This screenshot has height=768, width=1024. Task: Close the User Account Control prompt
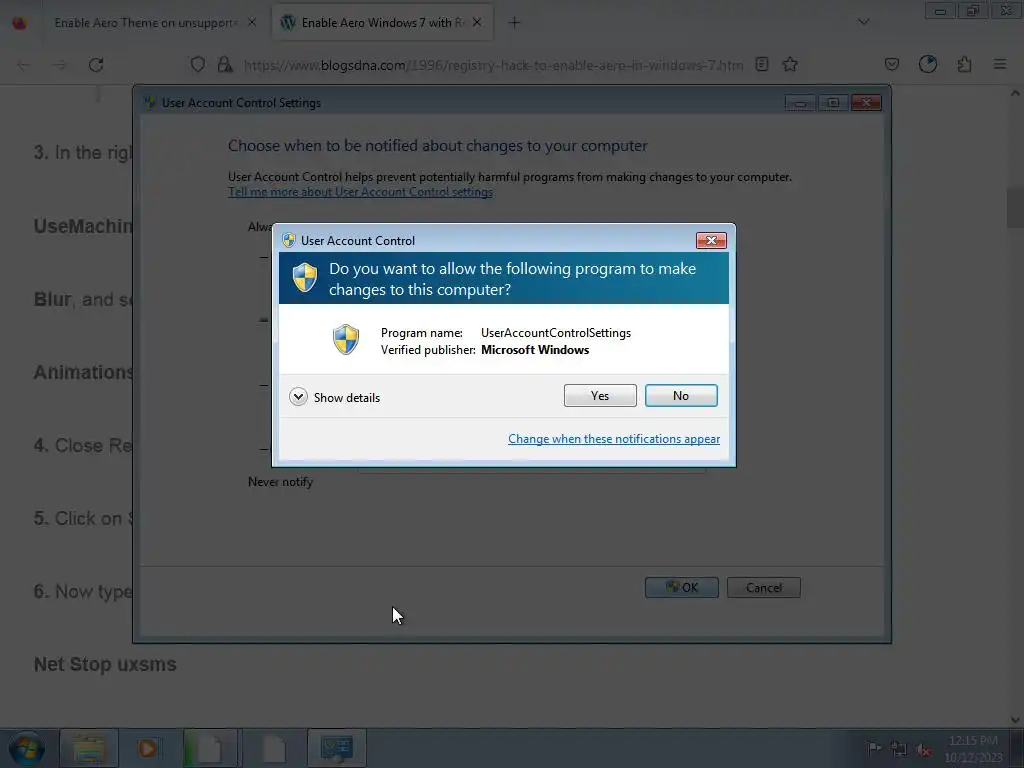(x=711, y=240)
